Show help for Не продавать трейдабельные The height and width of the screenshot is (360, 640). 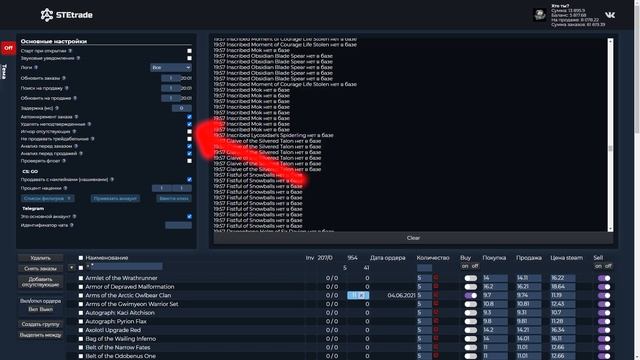pyautogui.click(x=93, y=139)
